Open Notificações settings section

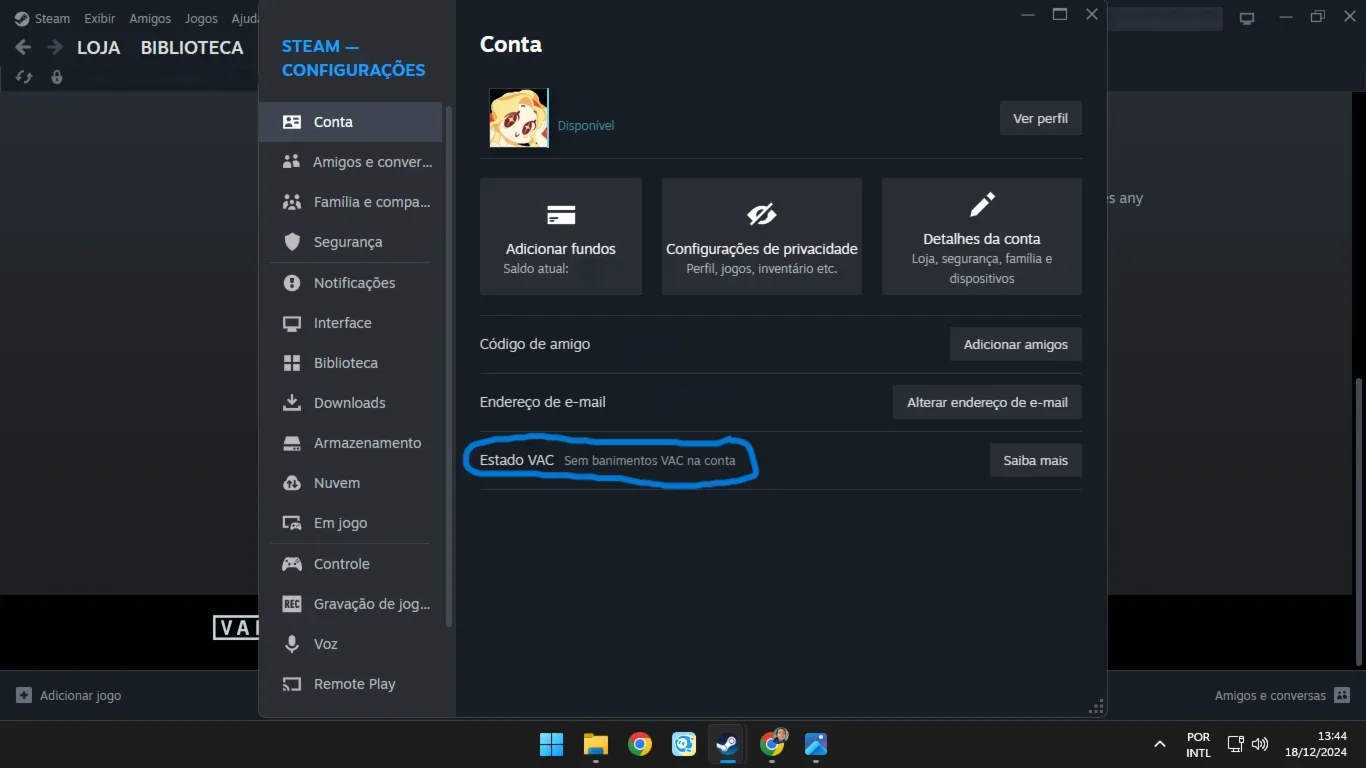350,283
